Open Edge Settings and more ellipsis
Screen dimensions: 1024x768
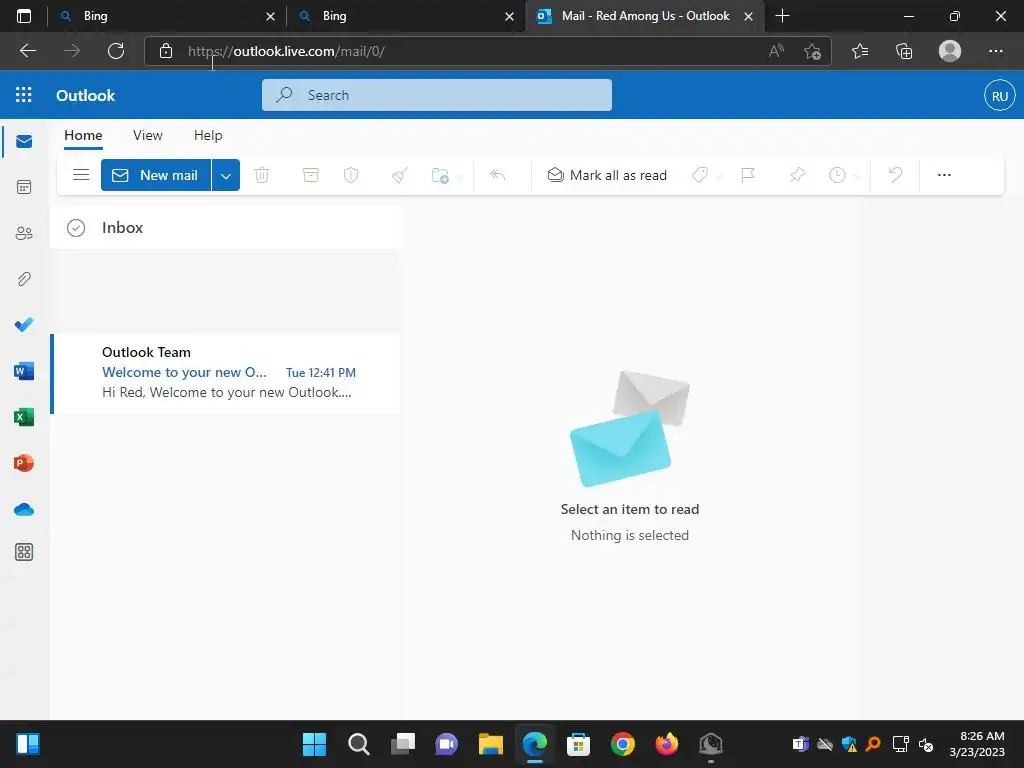(995, 51)
